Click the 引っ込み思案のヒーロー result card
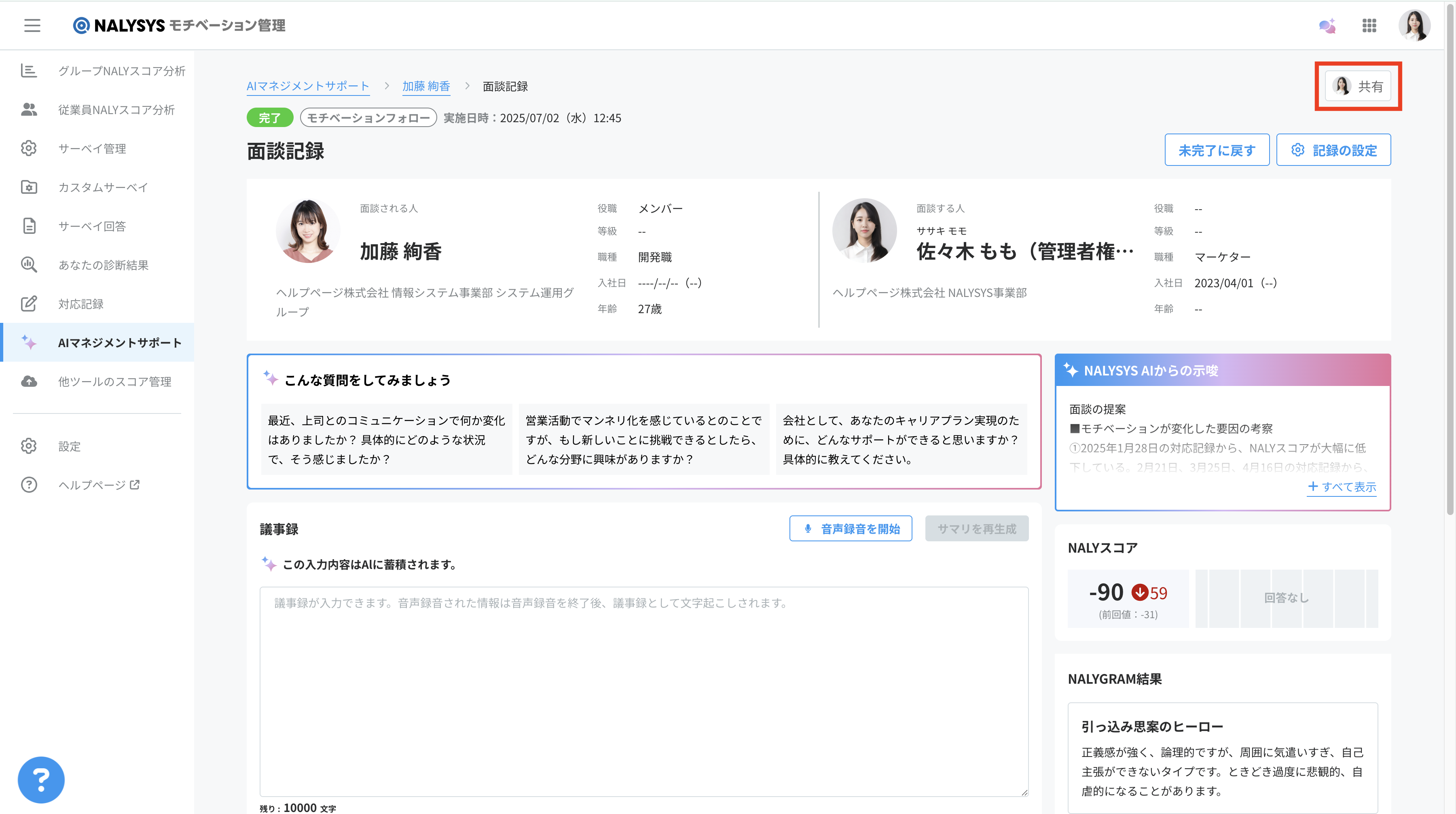This screenshot has width=1456, height=814. click(1223, 758)
